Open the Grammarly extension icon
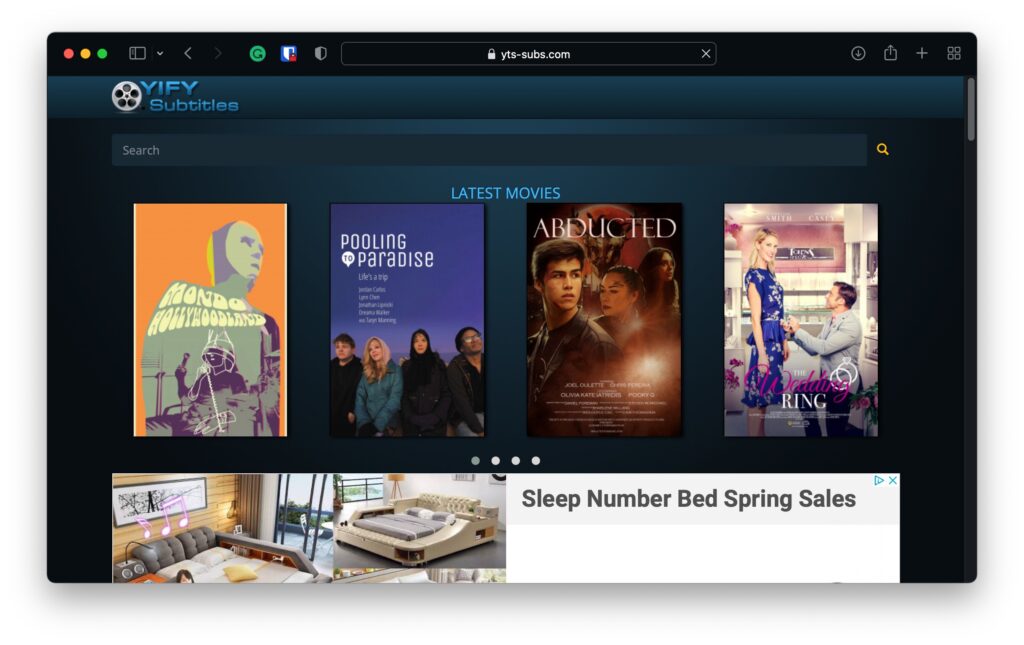Image resolution: width=1024 pixels, height=645 pixels. click(257, 54)
